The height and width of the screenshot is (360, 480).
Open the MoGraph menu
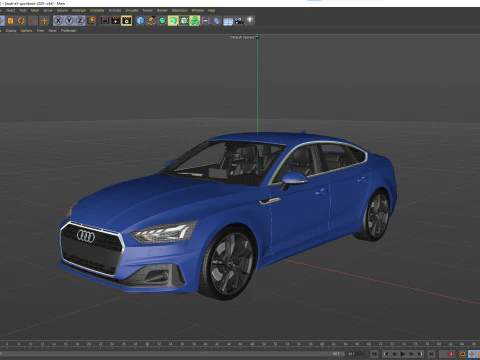click(79, 10)
